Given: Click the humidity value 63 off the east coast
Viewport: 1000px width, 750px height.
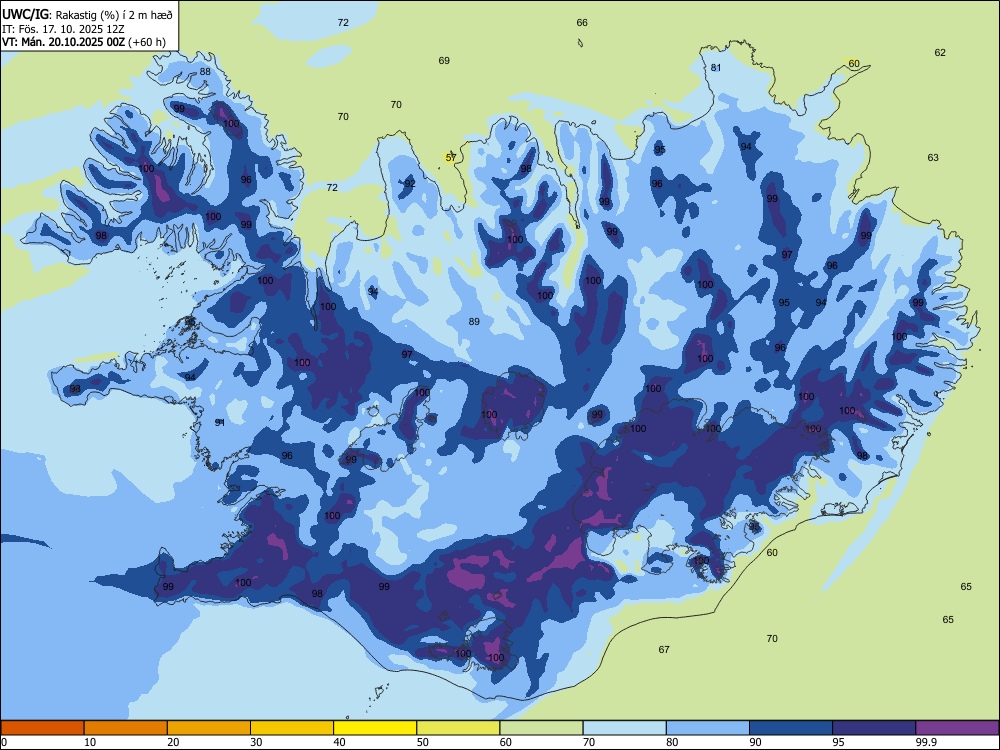Looking at the screenshot, I should click(933, 158).
